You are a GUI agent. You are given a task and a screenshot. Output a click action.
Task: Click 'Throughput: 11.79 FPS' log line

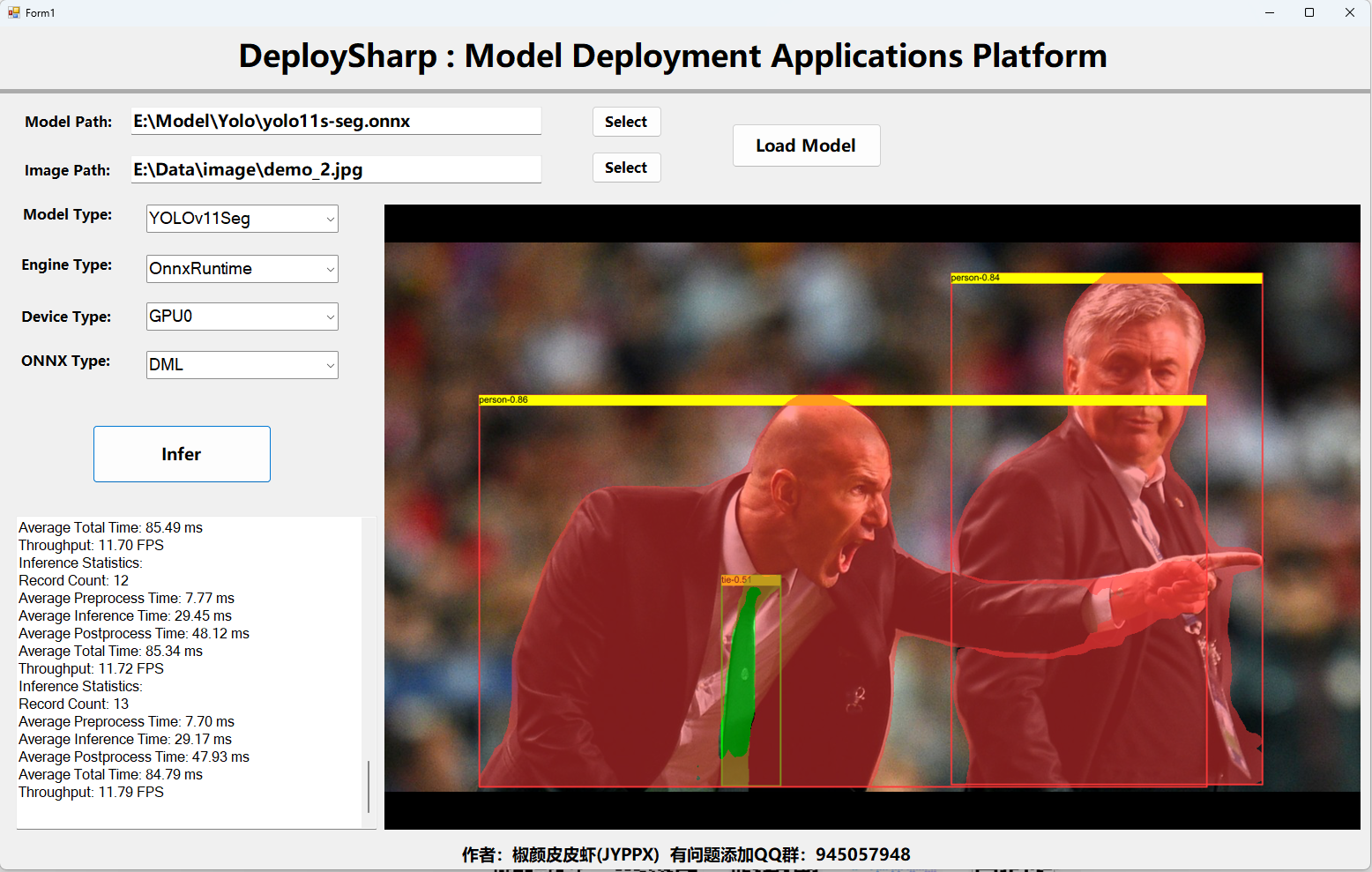pyautogui.click(x=92, y=792)
